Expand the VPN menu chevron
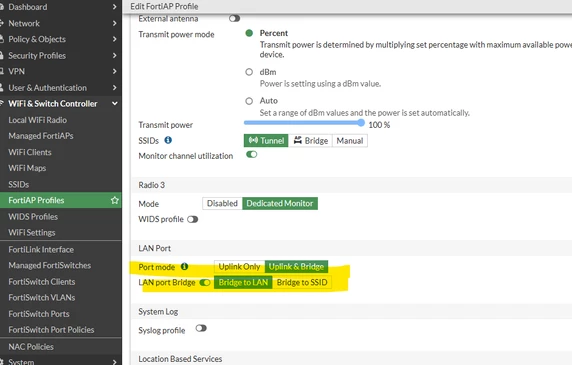 coord(115,71)
